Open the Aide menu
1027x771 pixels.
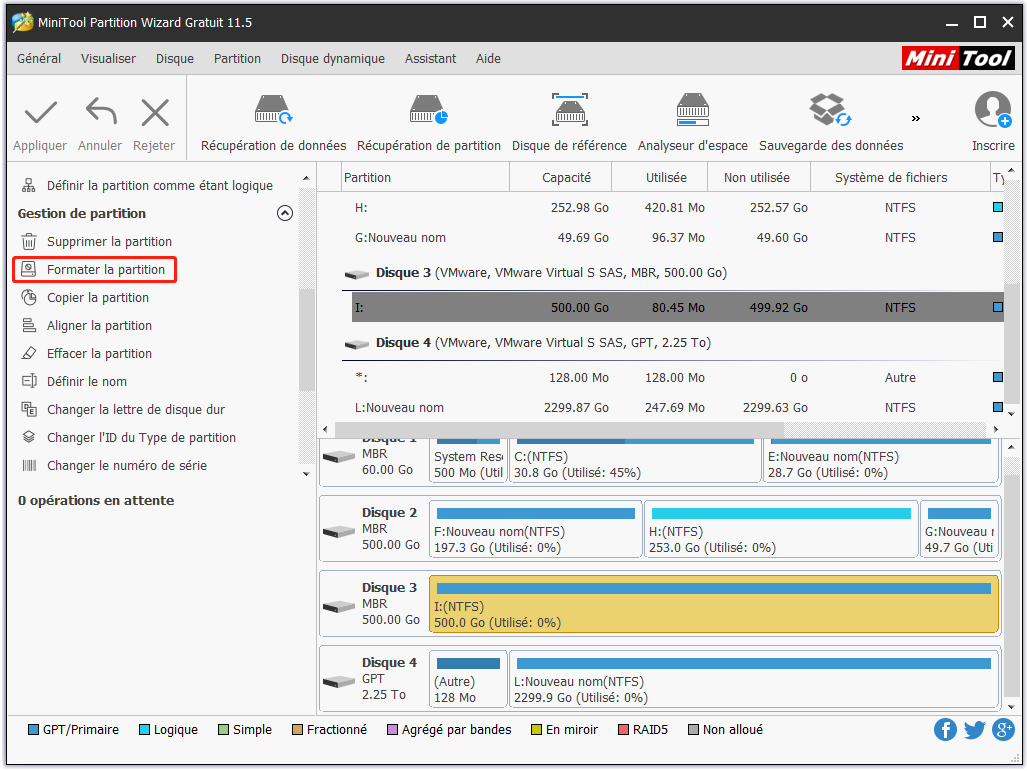point(488,58)
